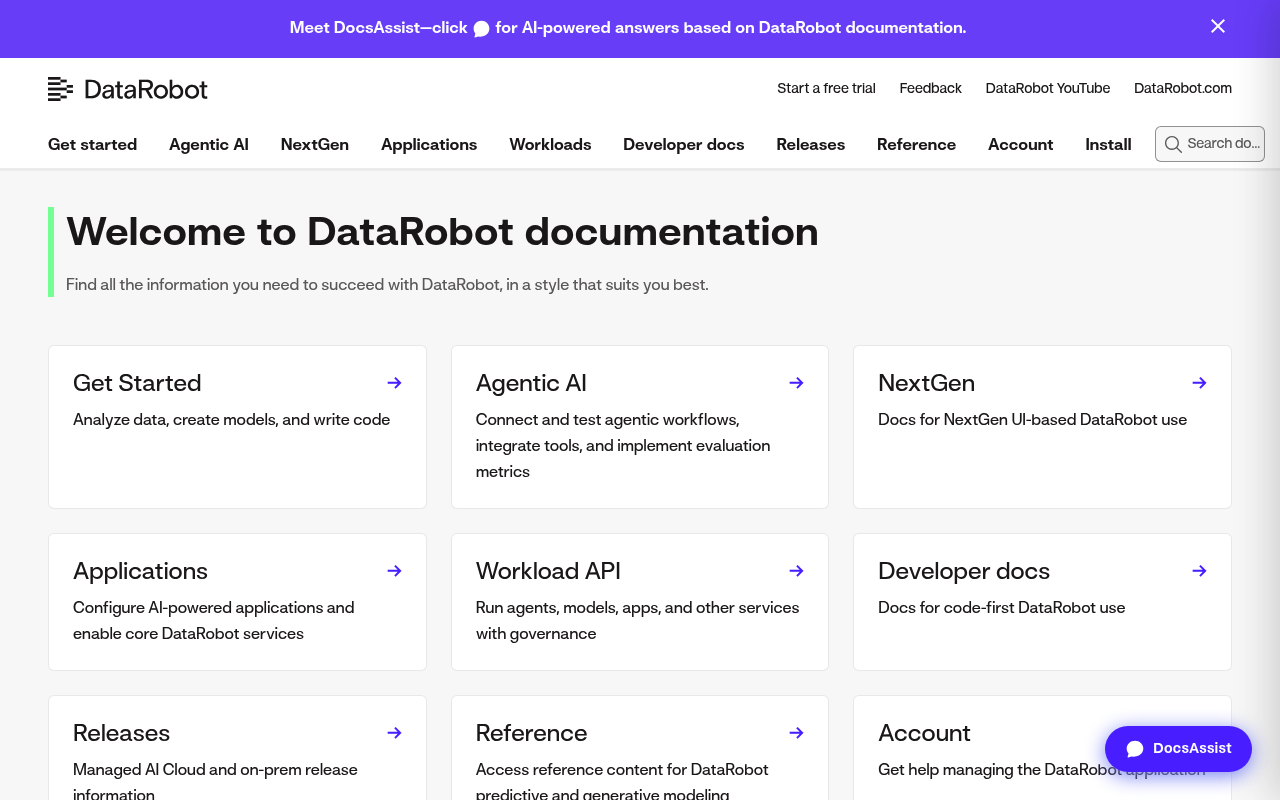The height and width of the screenshot is (800, 1280).
Task: Click the arrow icon on the NextGen card
Action: (x=1199, y=383)
